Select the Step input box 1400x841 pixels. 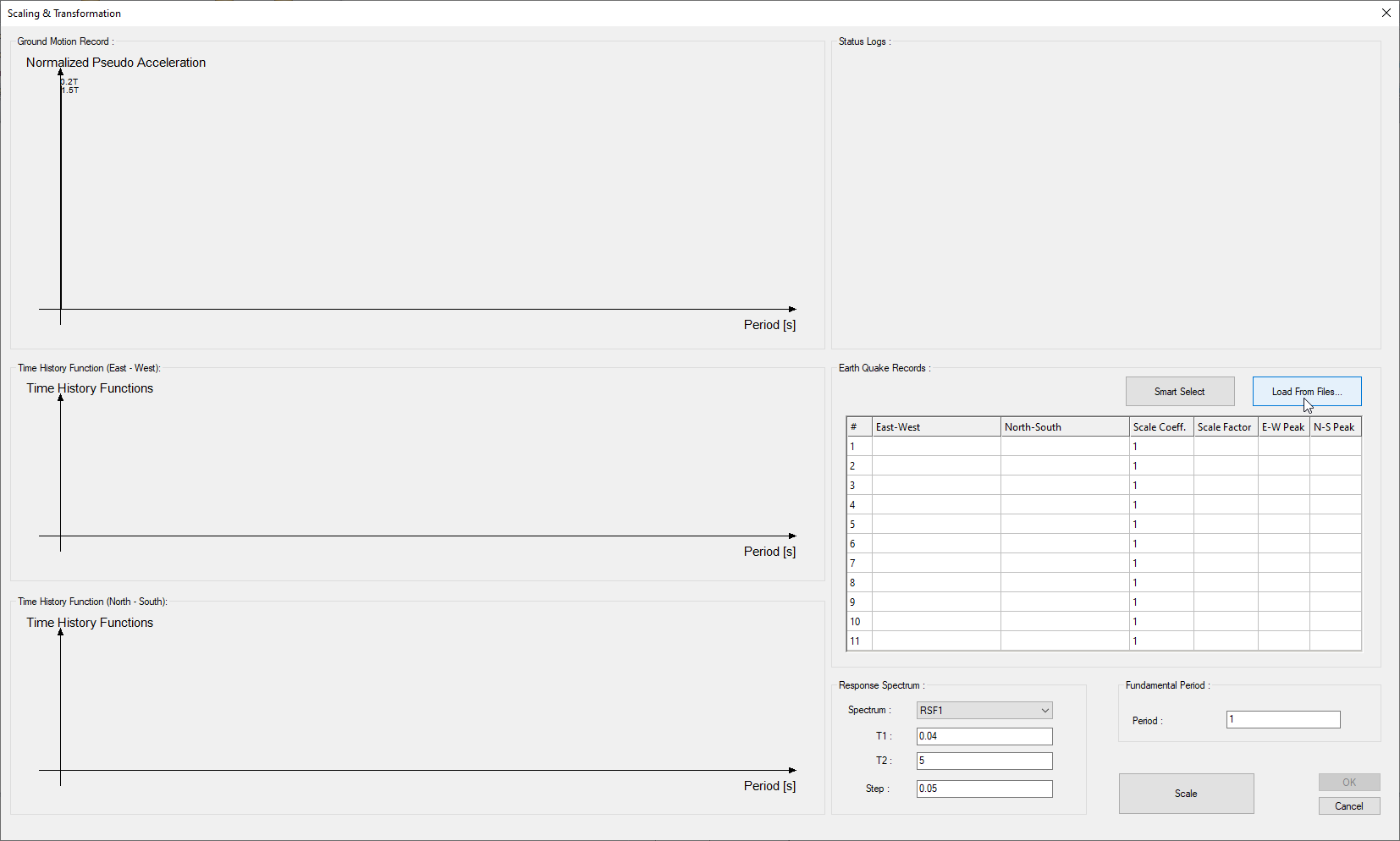point(984,789)
